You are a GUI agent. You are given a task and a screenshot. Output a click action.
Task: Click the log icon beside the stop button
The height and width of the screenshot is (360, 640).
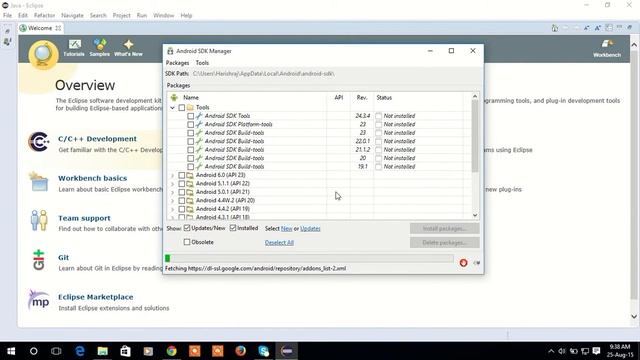pos(476,263)
